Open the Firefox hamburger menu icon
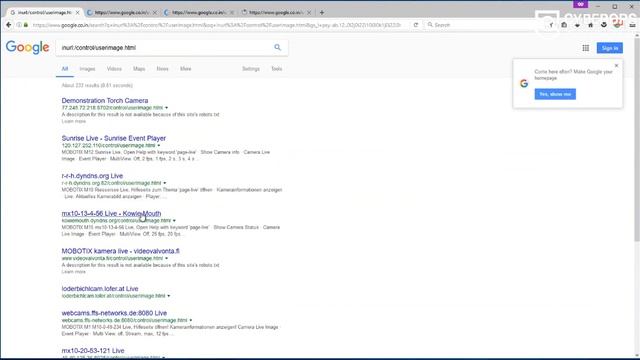The height and width of the screenshot is (360, 640). 632,25
